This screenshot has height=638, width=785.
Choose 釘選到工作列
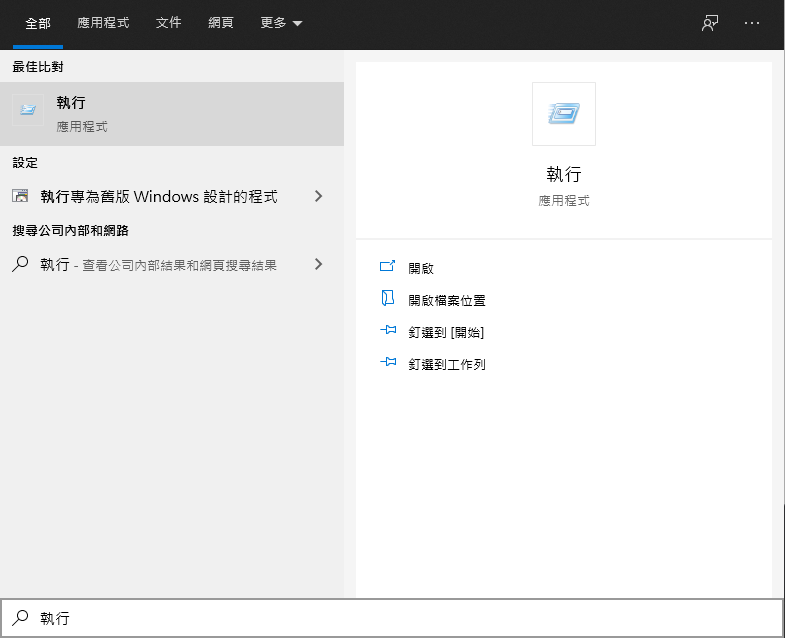(x=447, y=365)
